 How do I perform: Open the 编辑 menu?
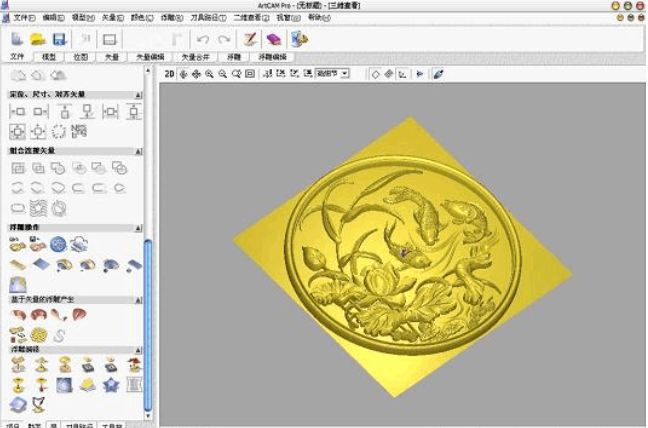[x=53, y=18]
